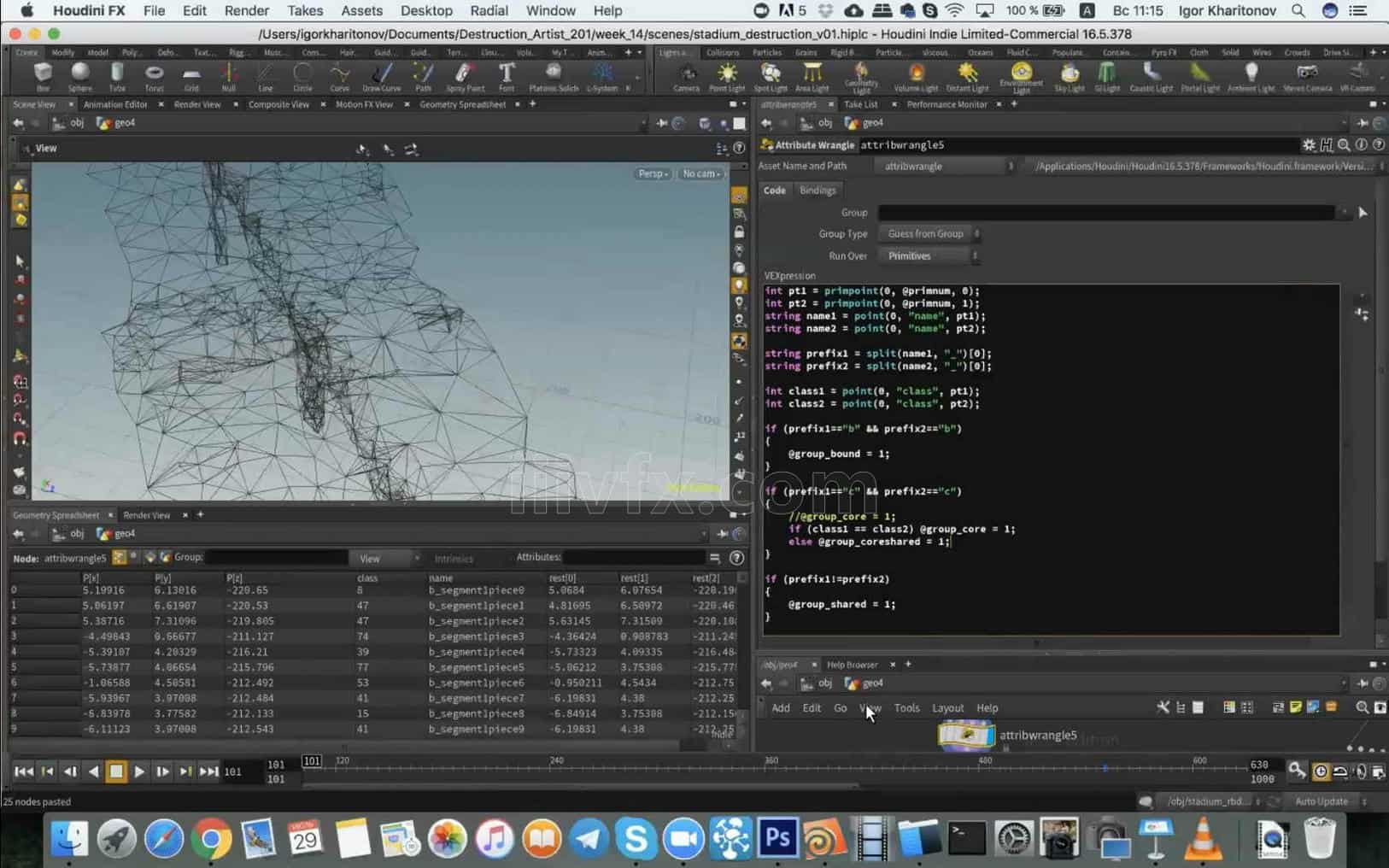Add a Spot Light from the shelf

[771, 76]
